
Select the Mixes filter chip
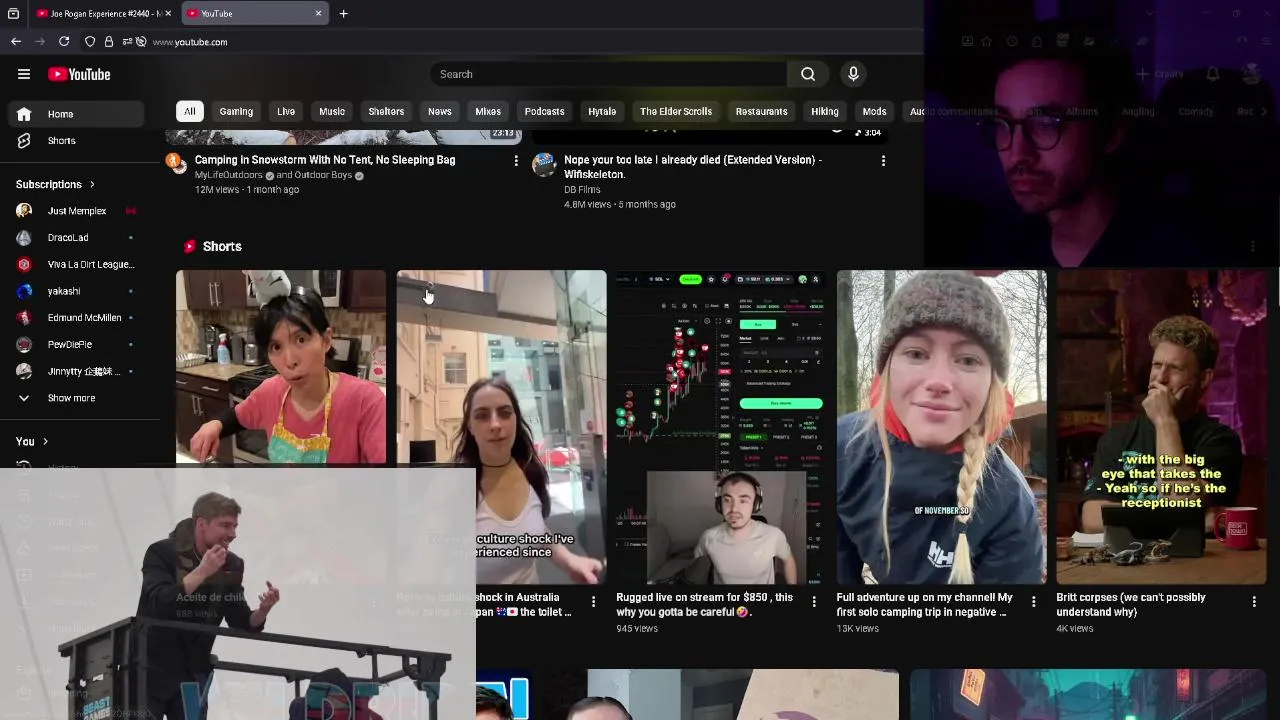488,111
